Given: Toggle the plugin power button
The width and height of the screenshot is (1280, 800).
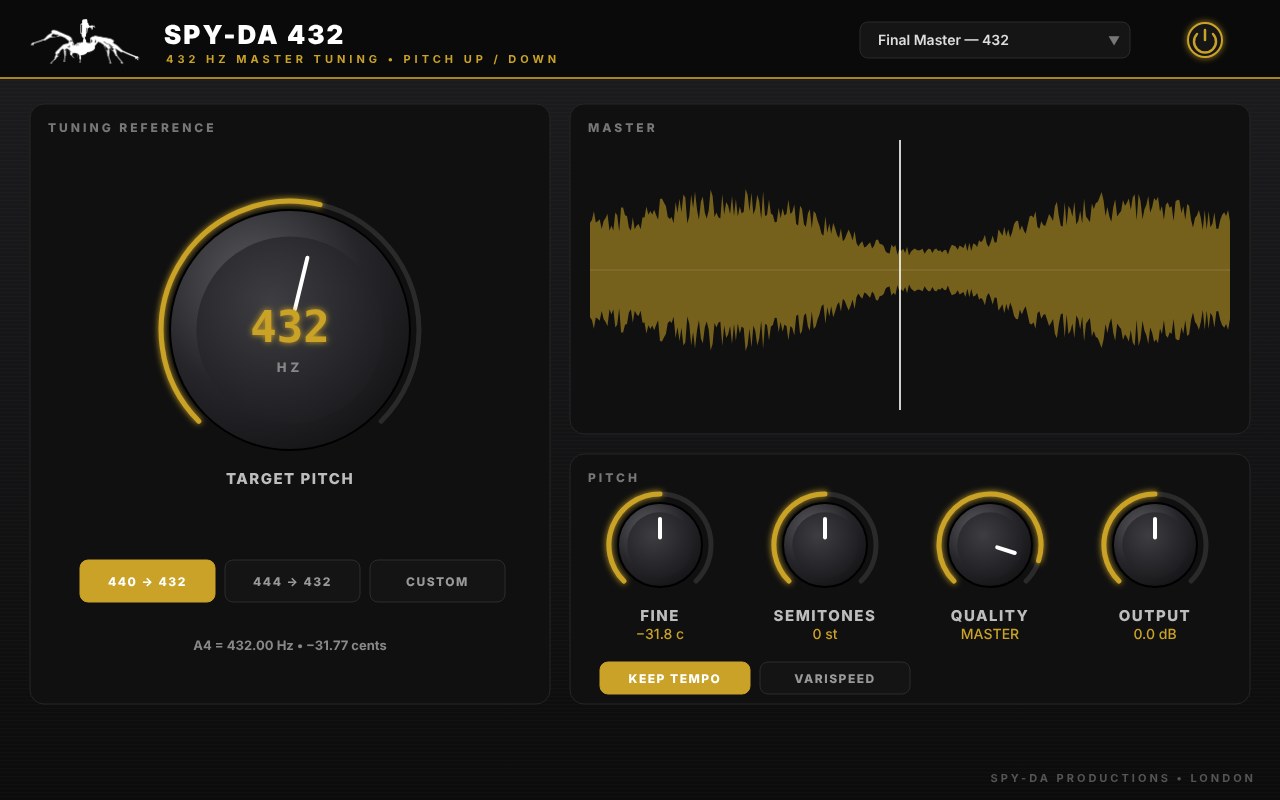Looking at the screenshot, I should click(x=1205, y=40).
